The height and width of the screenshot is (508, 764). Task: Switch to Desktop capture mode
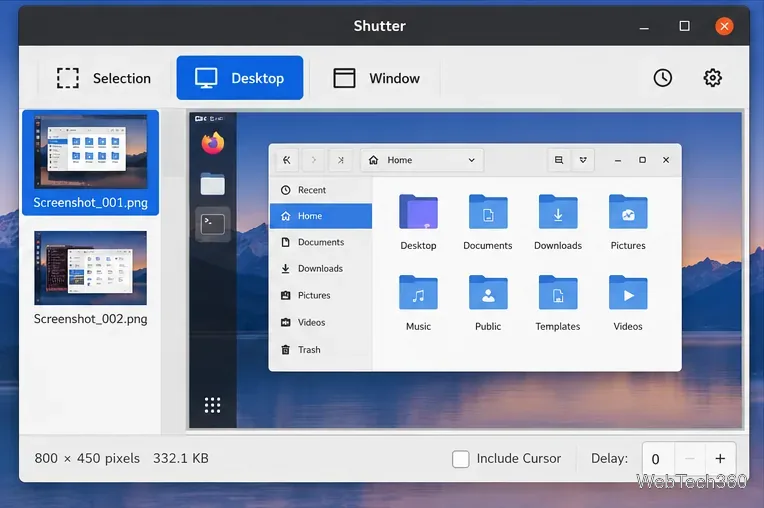[x=240, y=78]
